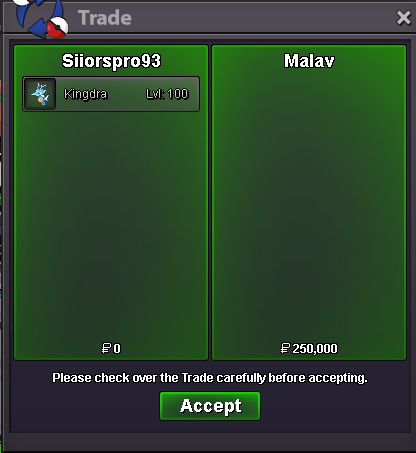The height and width of the screenshot is (453, 416).
Task: Click inside Malav's empty offer panel
Action: click(309, 207)
